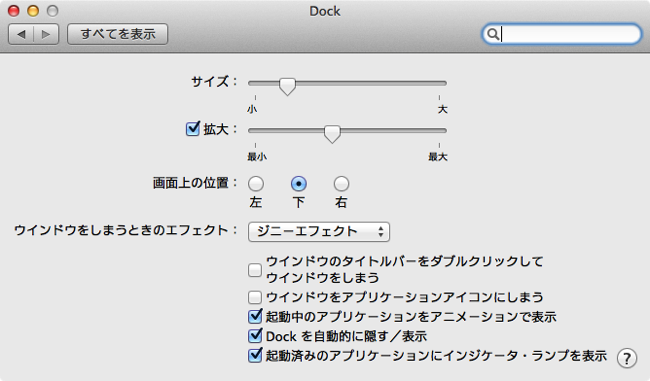650x381 pixels.
Task: Focus the search input field
Action: (562, 34)
